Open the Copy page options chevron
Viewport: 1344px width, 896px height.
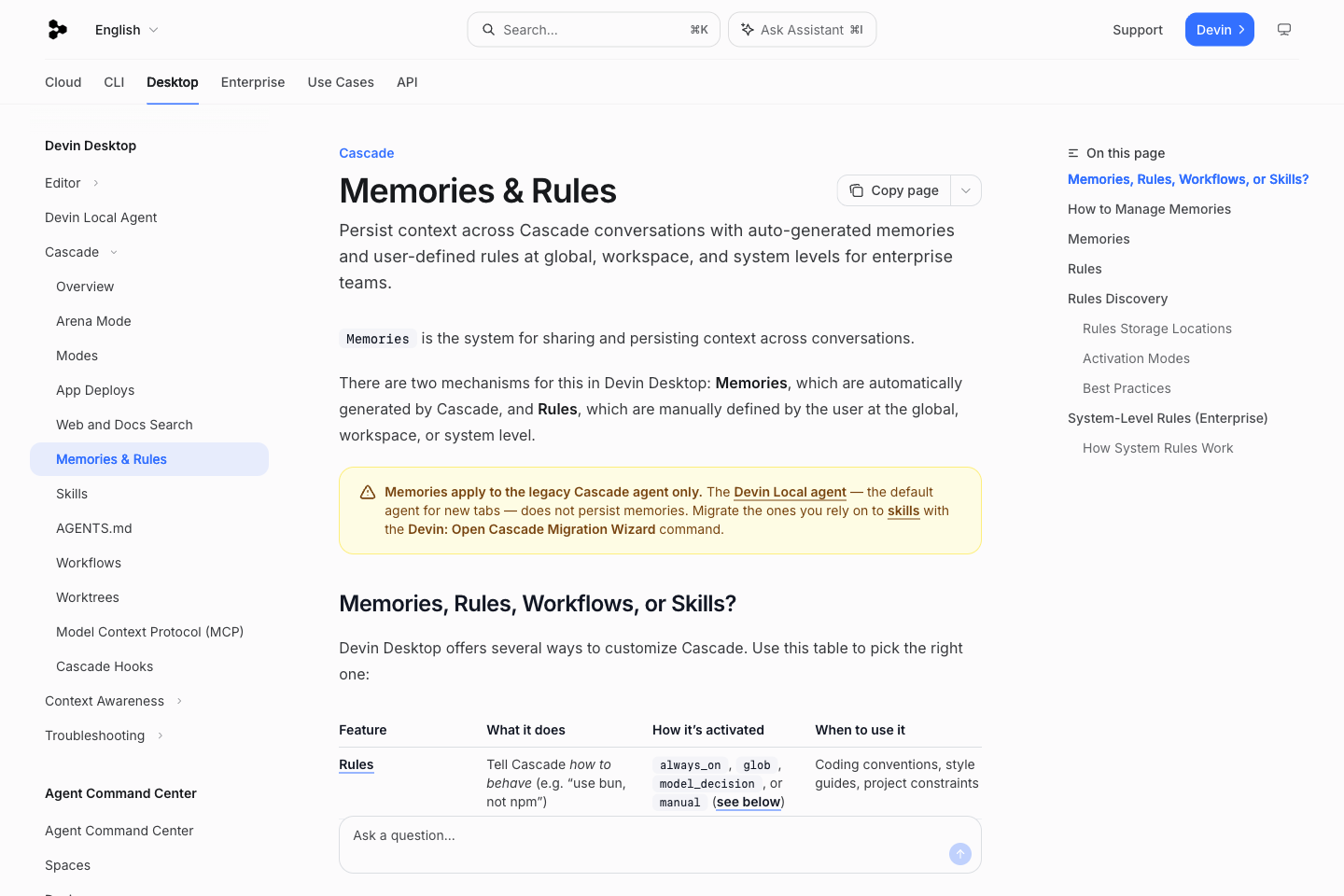pyautogui.click(x=966, y=190)
